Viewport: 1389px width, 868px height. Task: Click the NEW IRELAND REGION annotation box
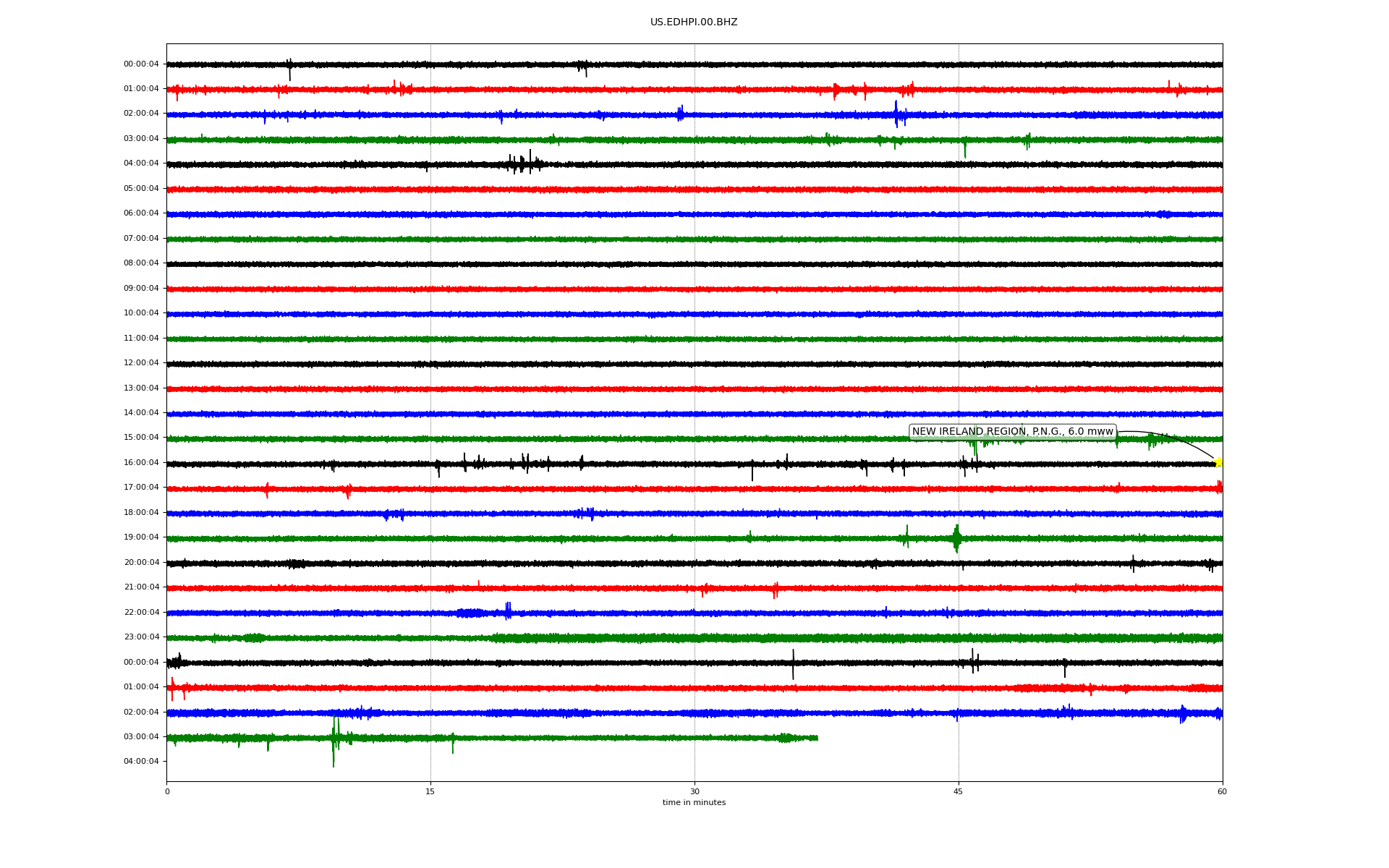click(x=1012, y=432)
